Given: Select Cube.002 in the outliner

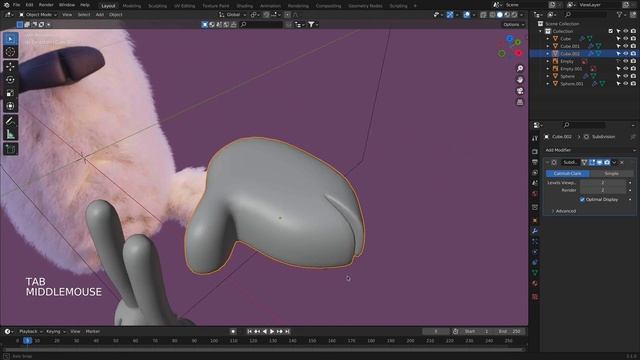Looking at the screenshot, I should [570, 53].
